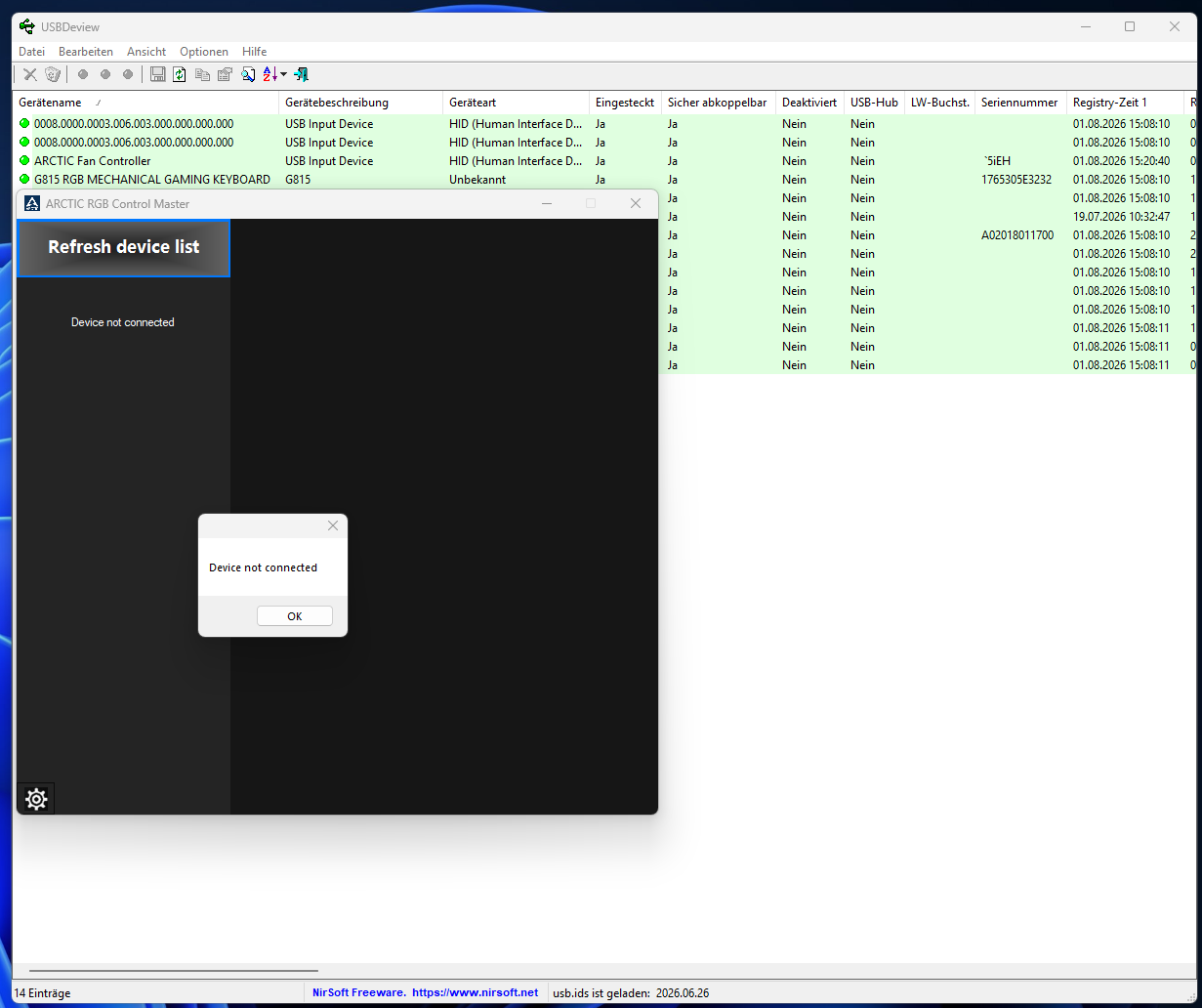Screen dimensions: 1202x1008
Task: Maximize the USBDeview window
Action: coord(1130,26)
